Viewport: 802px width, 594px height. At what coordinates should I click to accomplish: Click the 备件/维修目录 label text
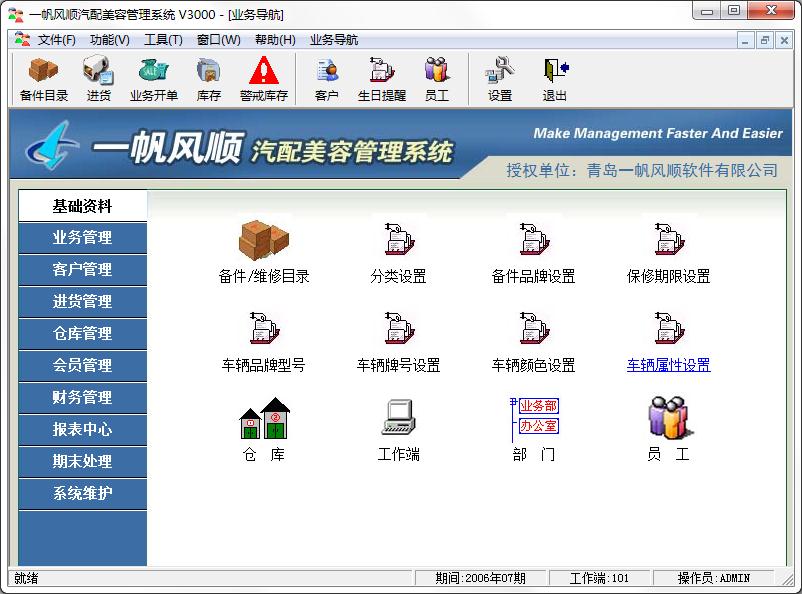[264, 276]
